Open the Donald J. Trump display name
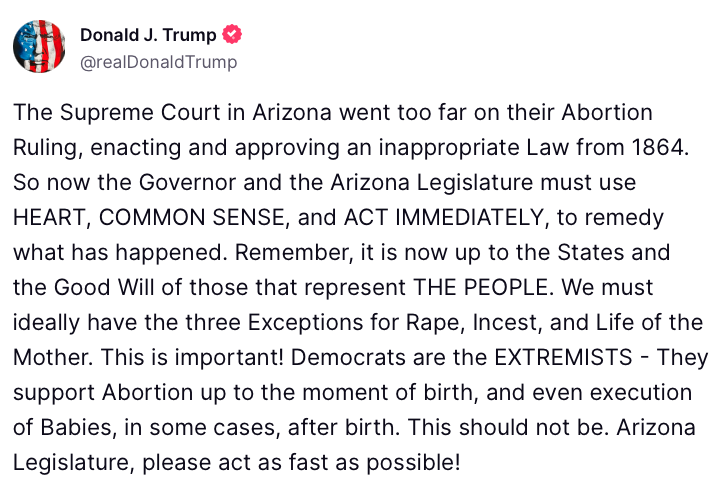This screenshot has height=489, width=727. pos(148,35)
